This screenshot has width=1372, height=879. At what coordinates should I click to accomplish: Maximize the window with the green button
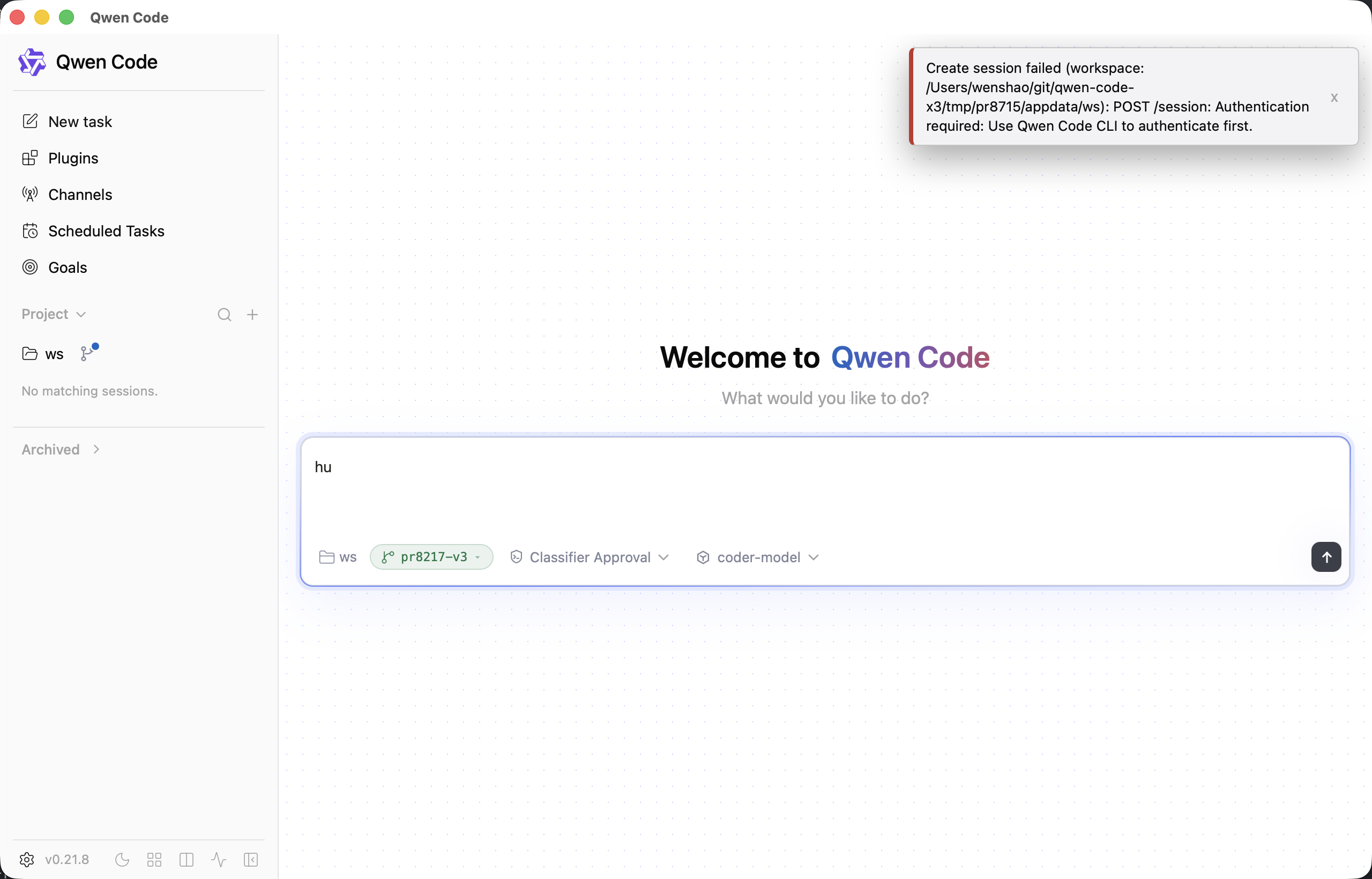pos(67,17)
